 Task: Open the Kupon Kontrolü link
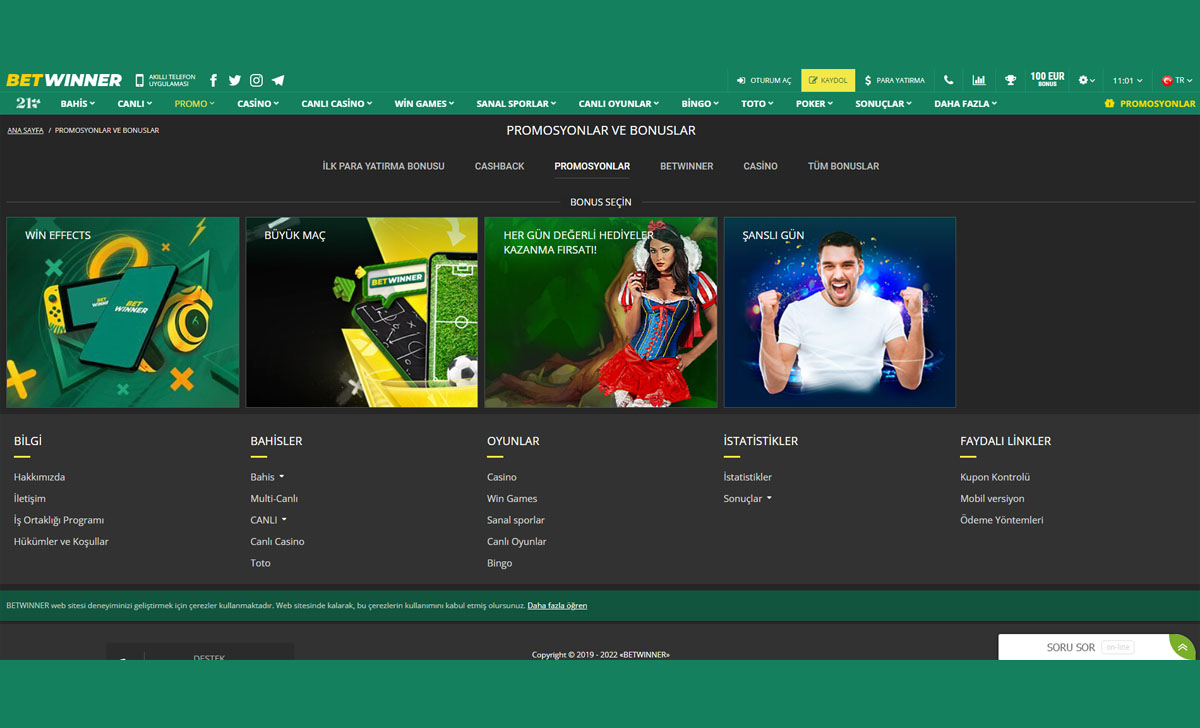995,477
